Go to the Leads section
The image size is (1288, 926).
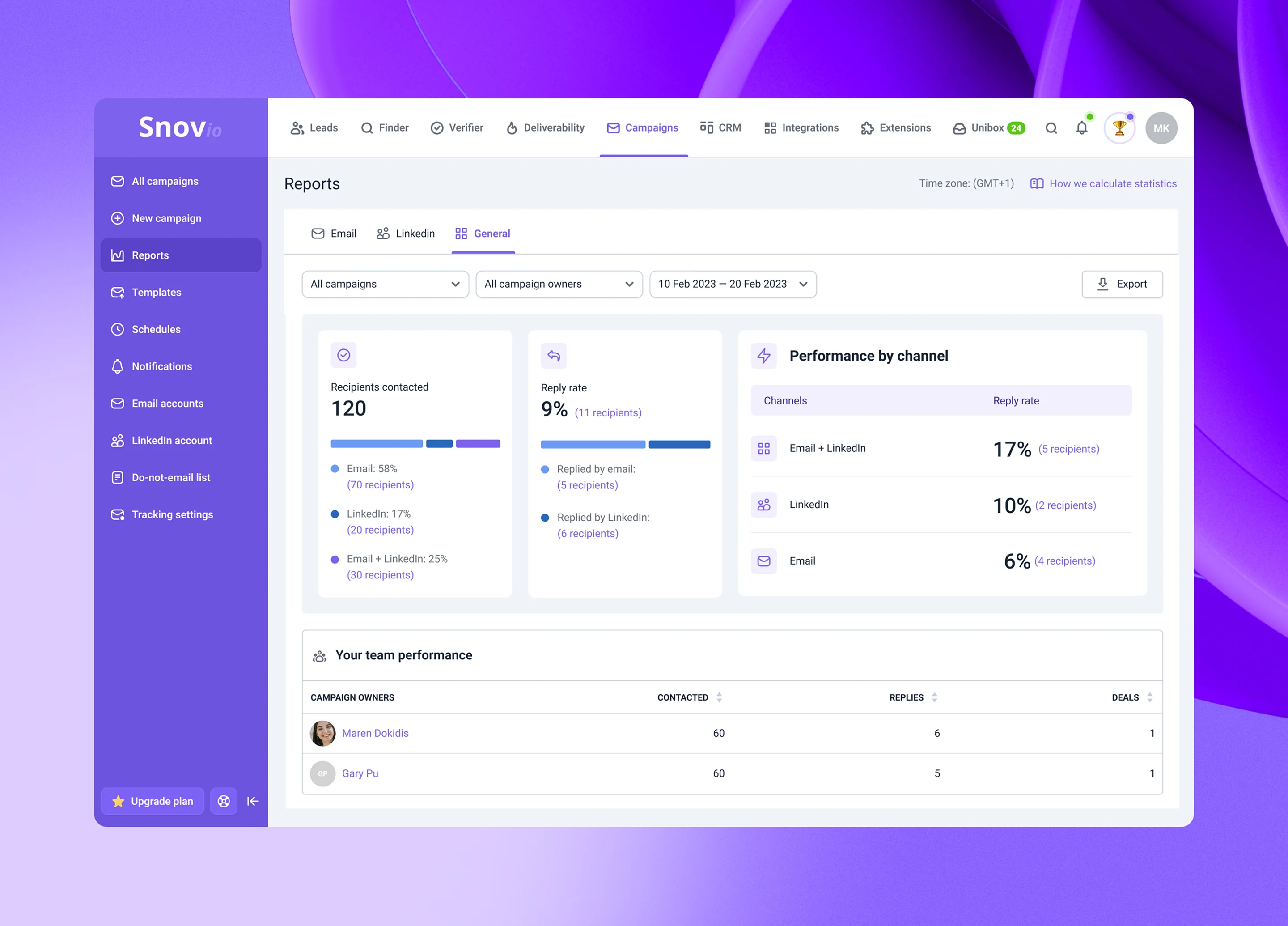click(314, 128)
